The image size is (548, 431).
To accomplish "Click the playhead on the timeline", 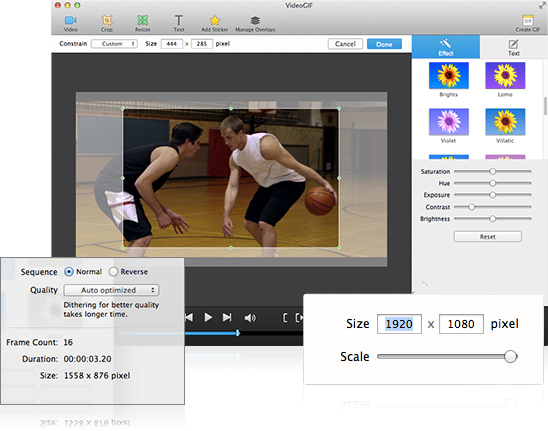I will (238, 333).
